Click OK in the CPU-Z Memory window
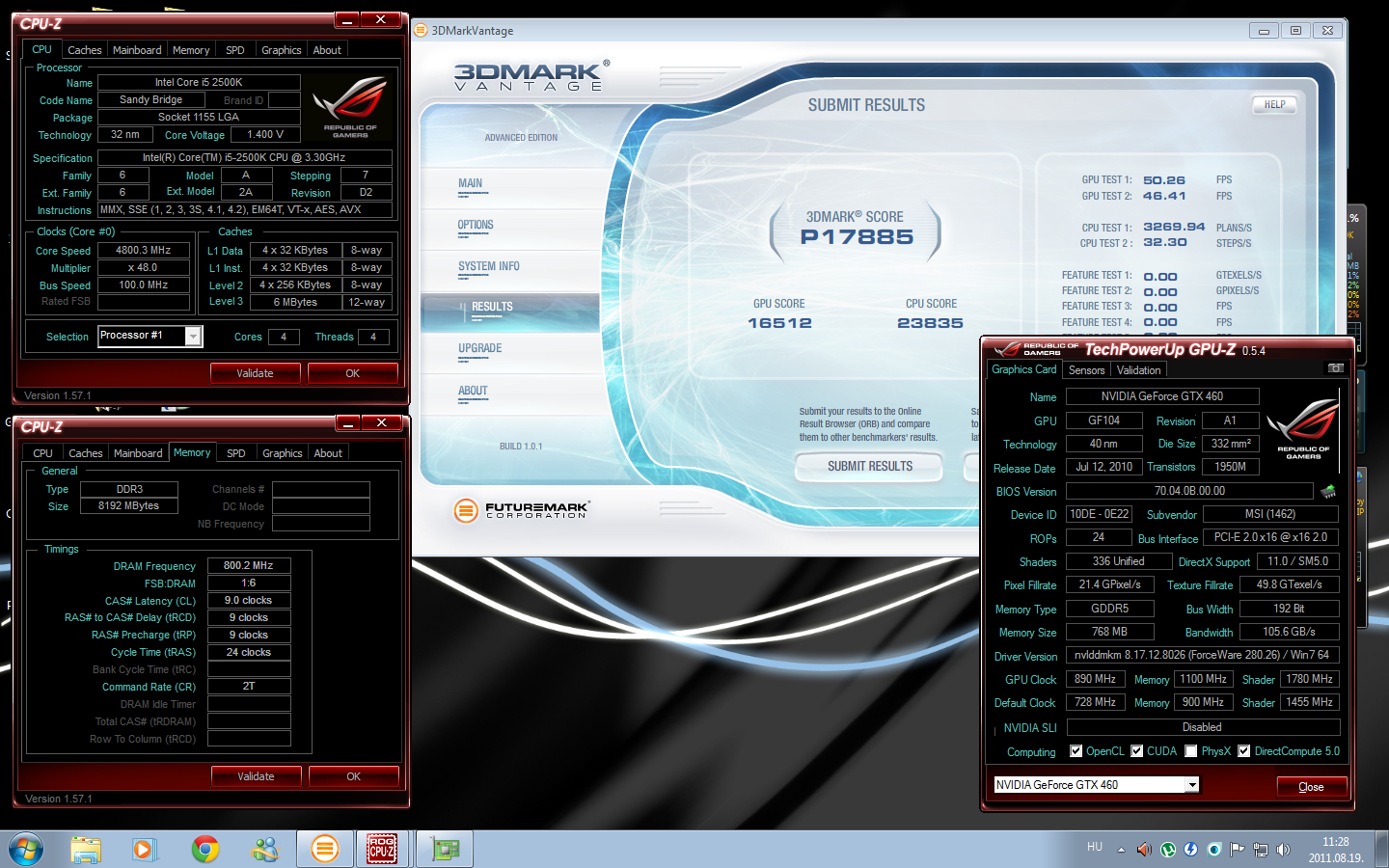Screen dimensions: 1389x868 tap(353, 776)
